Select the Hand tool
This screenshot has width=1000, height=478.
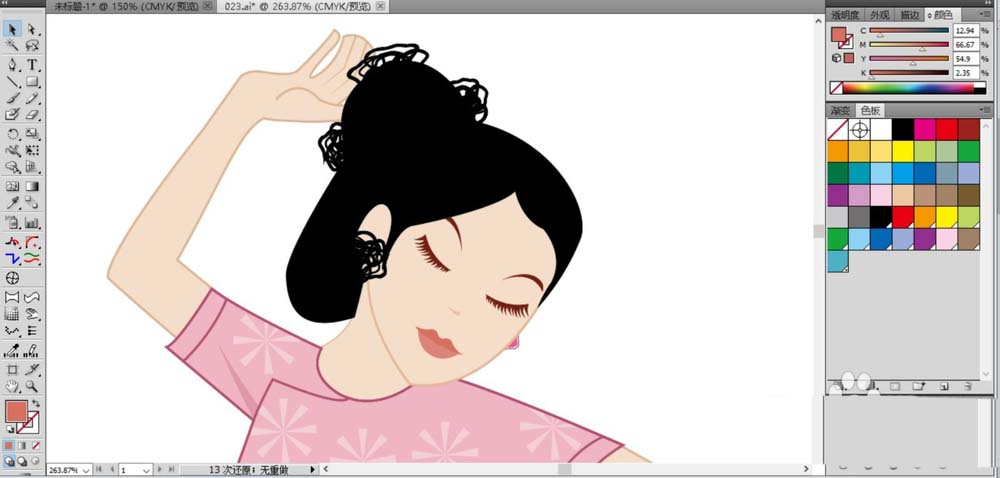[x=12, y=386]
